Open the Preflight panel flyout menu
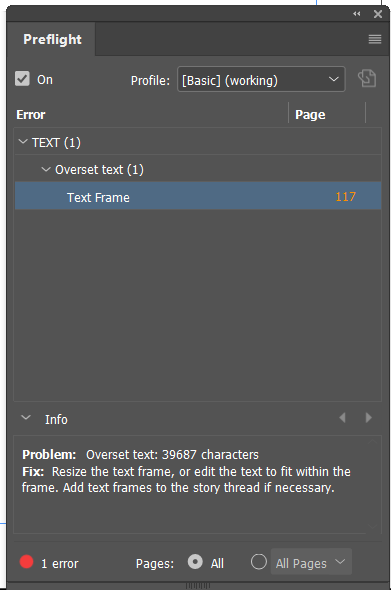 pyautogui.click(x=375, y=39)
